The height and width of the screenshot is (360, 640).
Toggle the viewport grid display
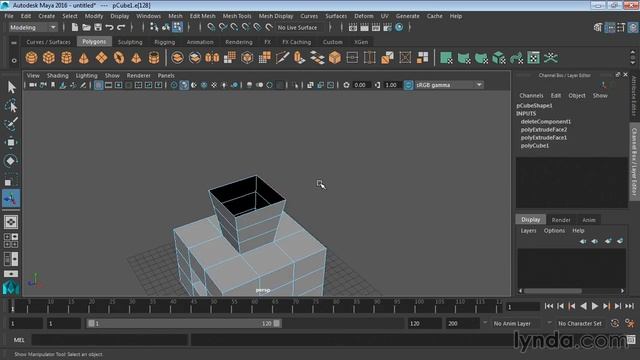(98, 85)
